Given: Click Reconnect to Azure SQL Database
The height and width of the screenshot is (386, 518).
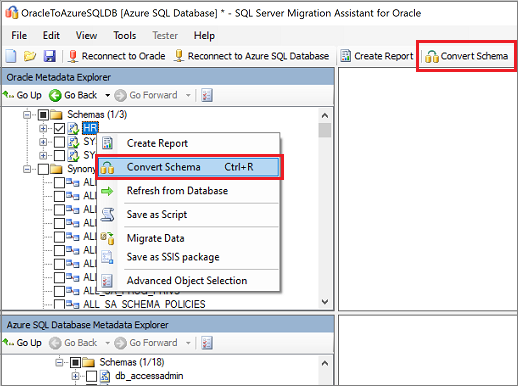Looking at the screenshot, I should pos(252,56).
